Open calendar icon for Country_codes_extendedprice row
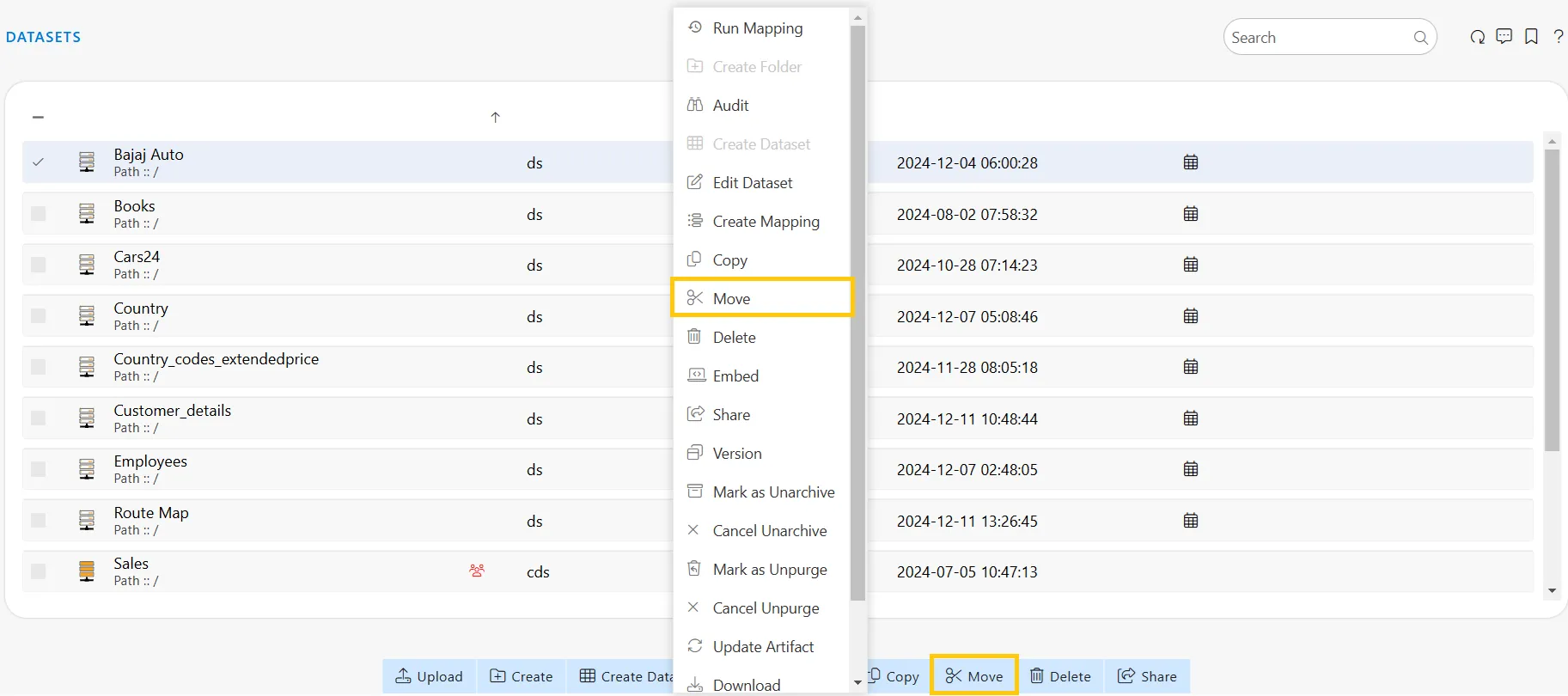Image resolution: width=1568 pixels, height=696 pixels. pos(1191,367)
